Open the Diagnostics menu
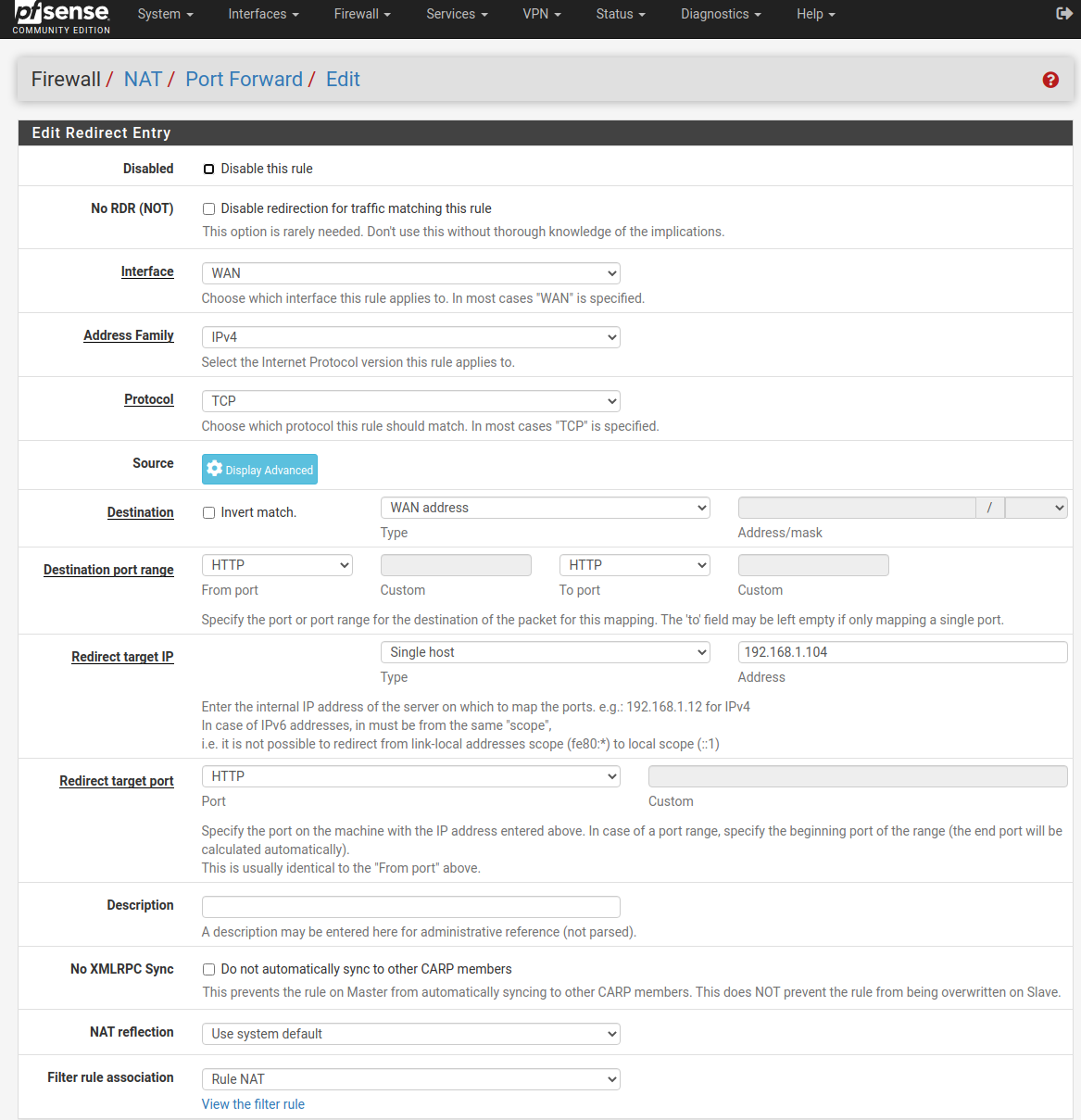The height and width of the screenshot is (1120, 1081). coord(720,14)
